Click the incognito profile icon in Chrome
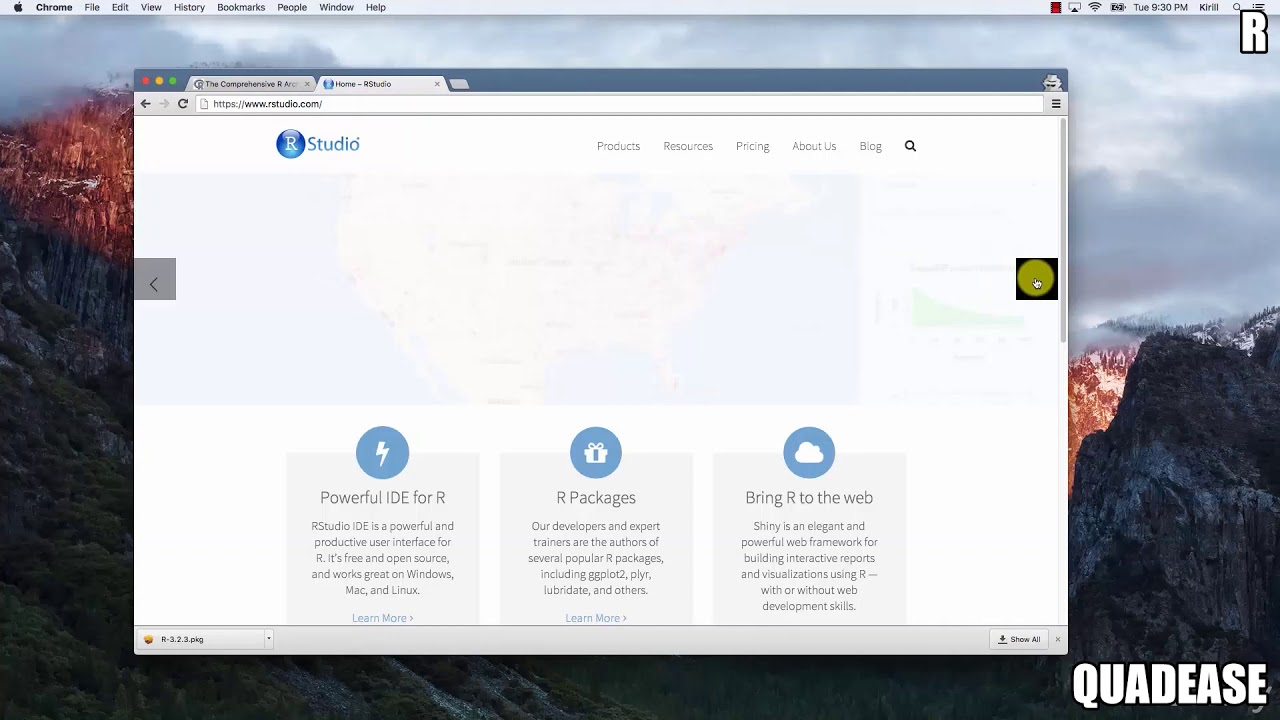This screenshot has width=1280, height=720. tap(1052, 82)
